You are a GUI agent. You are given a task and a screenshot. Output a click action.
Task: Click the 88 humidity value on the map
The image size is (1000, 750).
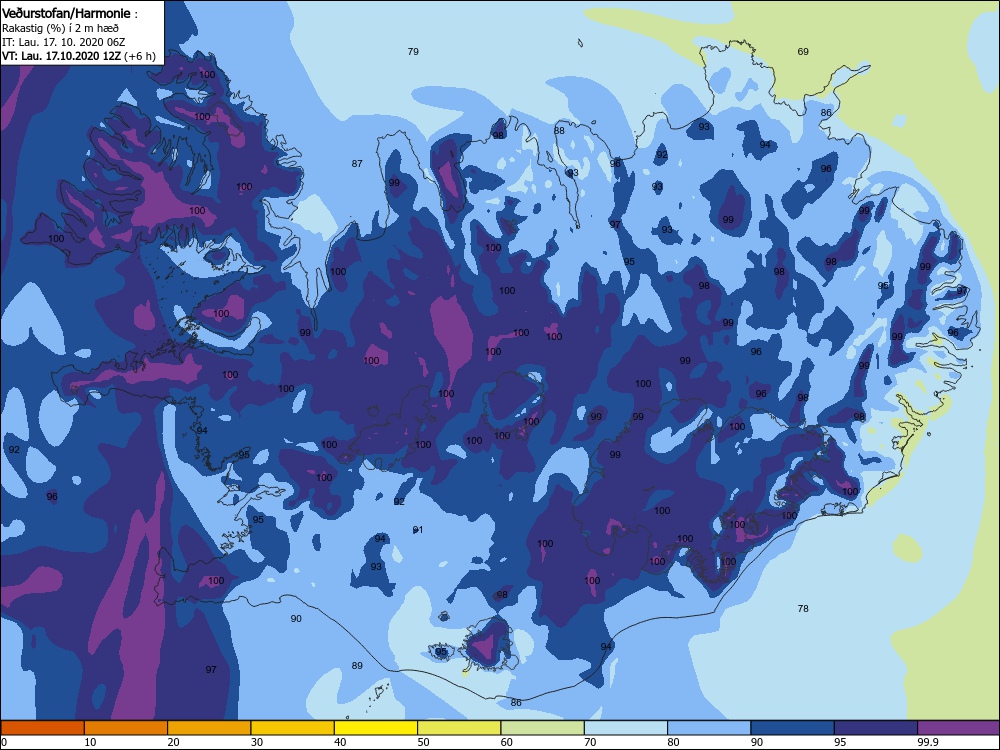(559, 131)
